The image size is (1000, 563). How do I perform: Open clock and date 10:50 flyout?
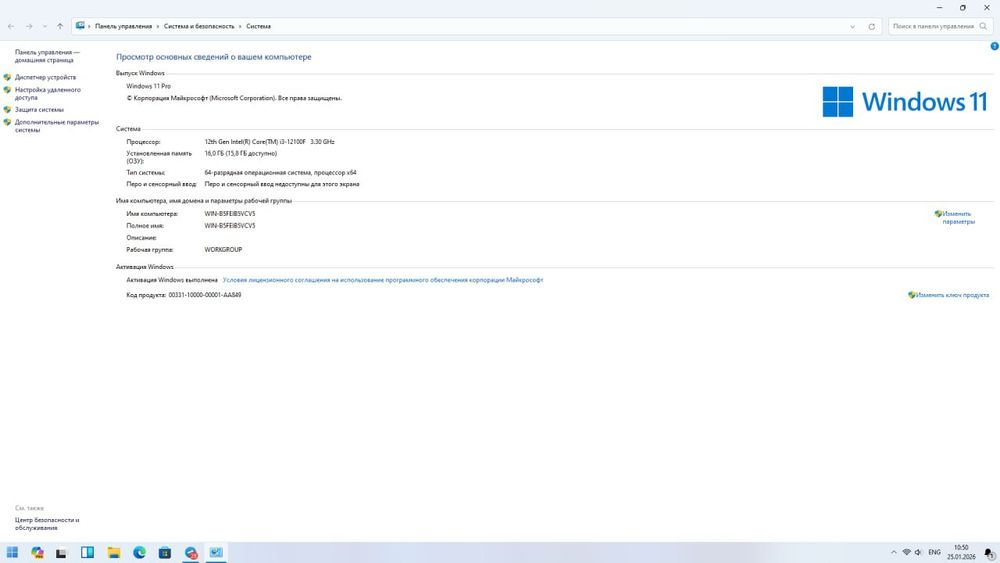[961, 552]
